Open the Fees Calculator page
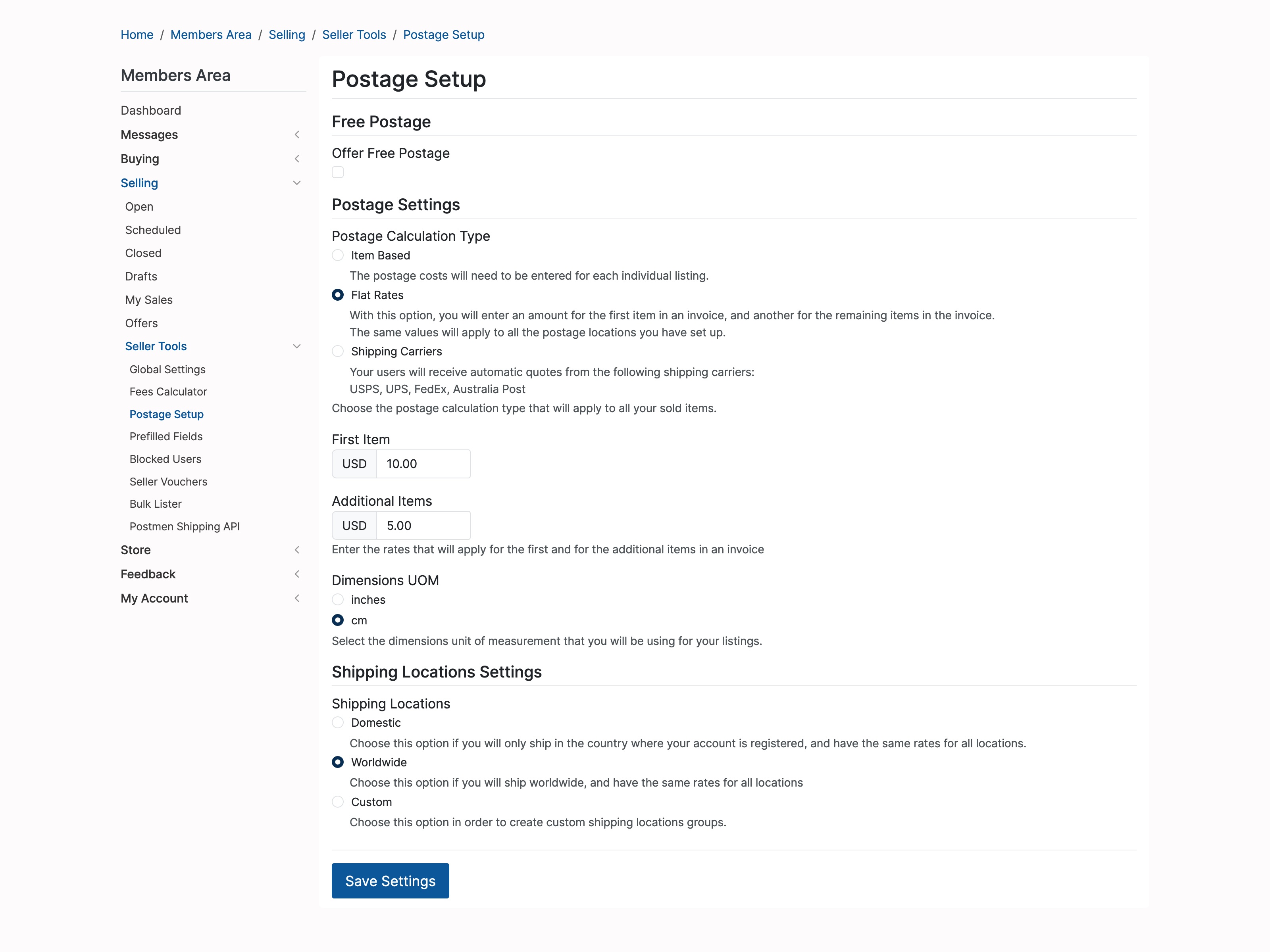 [x=168, y=392]
